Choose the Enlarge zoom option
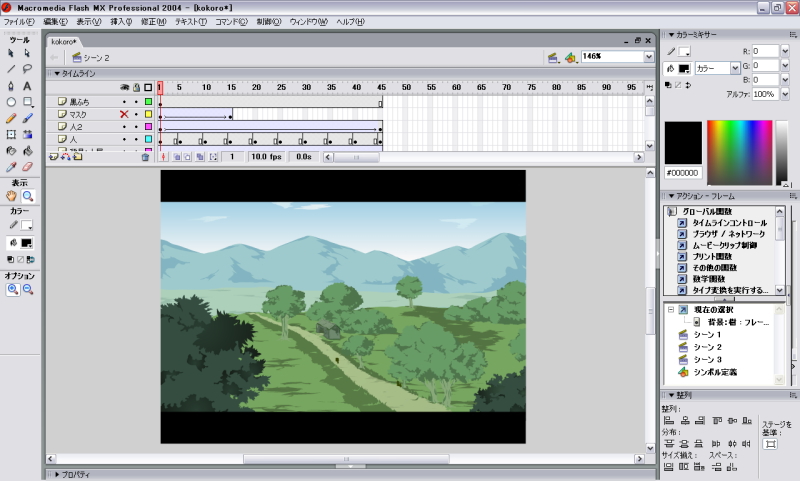800x481 pixels. point(13,290)
